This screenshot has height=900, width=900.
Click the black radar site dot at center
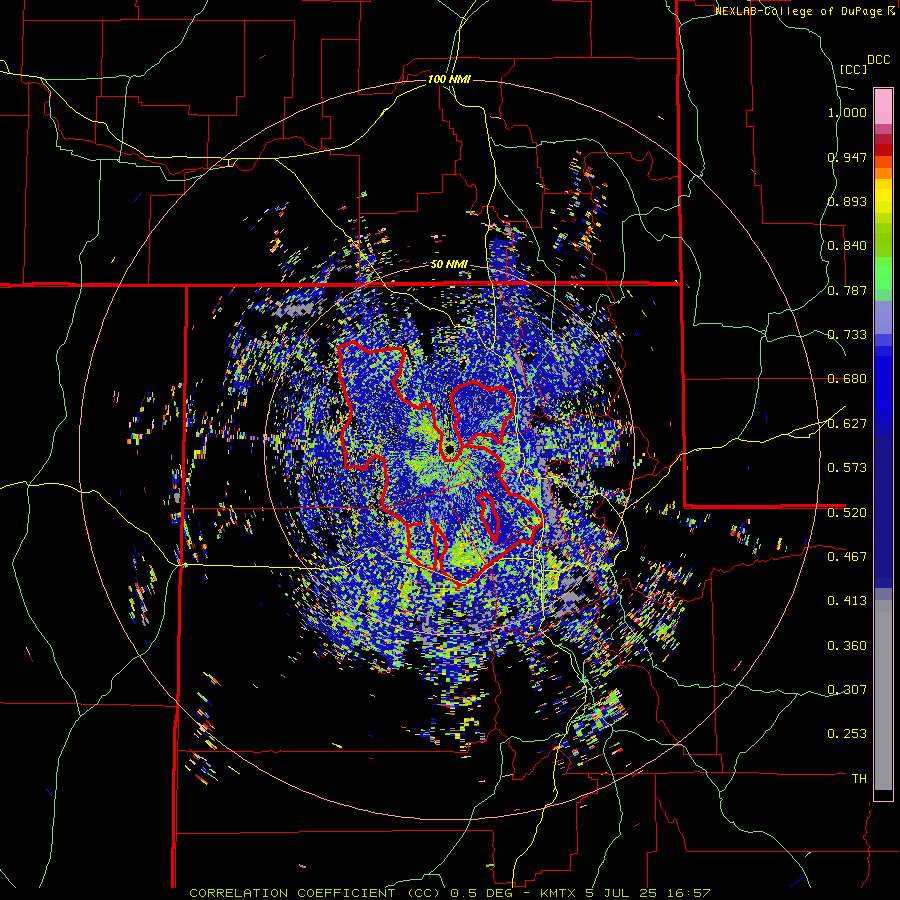(x=449, y=448)
